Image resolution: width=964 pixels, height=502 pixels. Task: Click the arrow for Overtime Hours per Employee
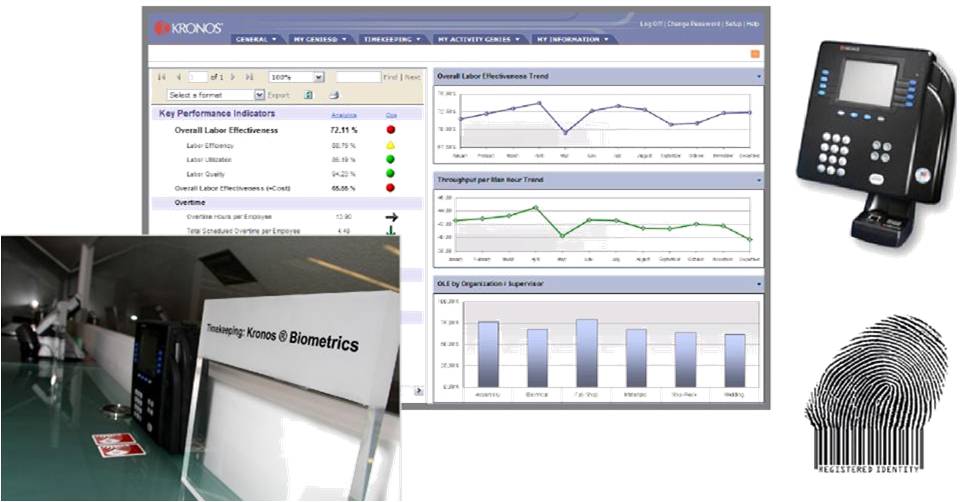click(x=391, y=217)
